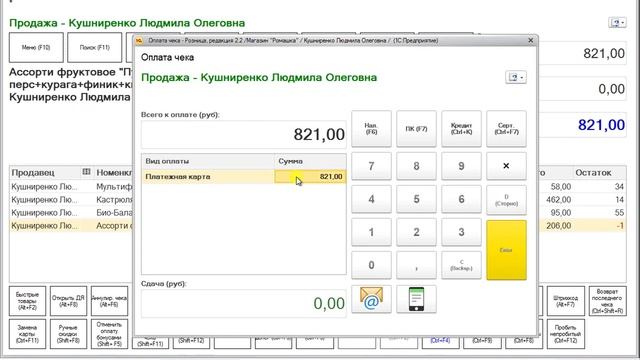
Task: Click the D (Сторно) button
Action: click(x=506, y=200)
